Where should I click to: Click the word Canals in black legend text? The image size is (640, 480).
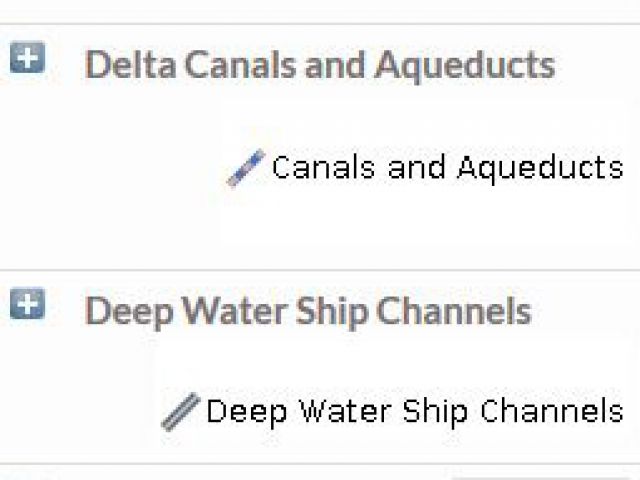(x=323, y=167)
